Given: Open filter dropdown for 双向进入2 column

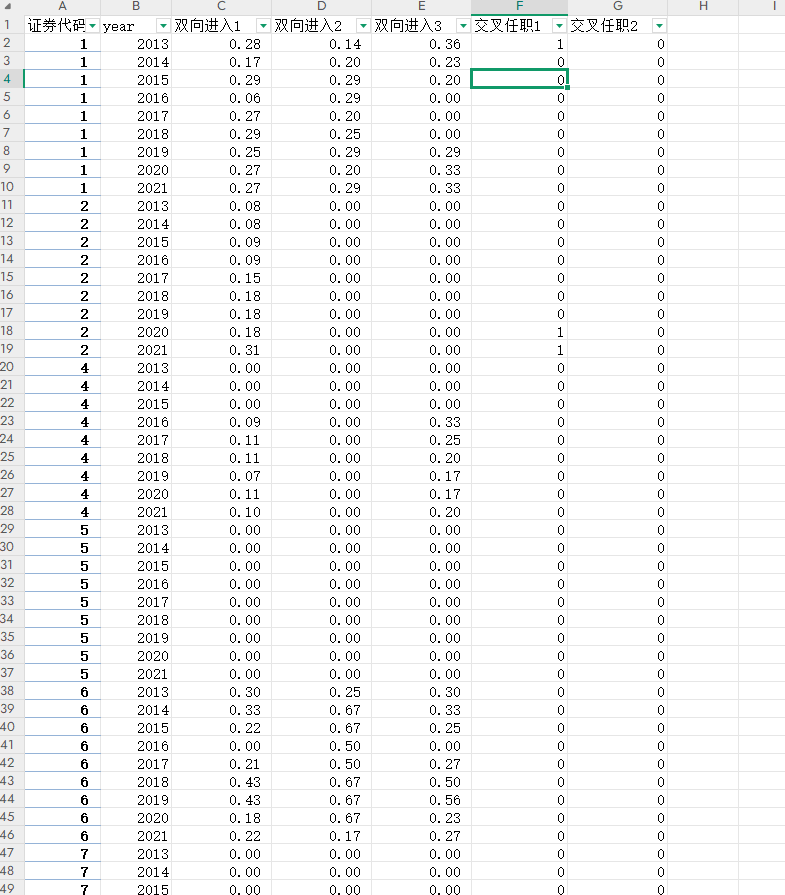Looking at the screenshot, I should (x=363, y=26).
